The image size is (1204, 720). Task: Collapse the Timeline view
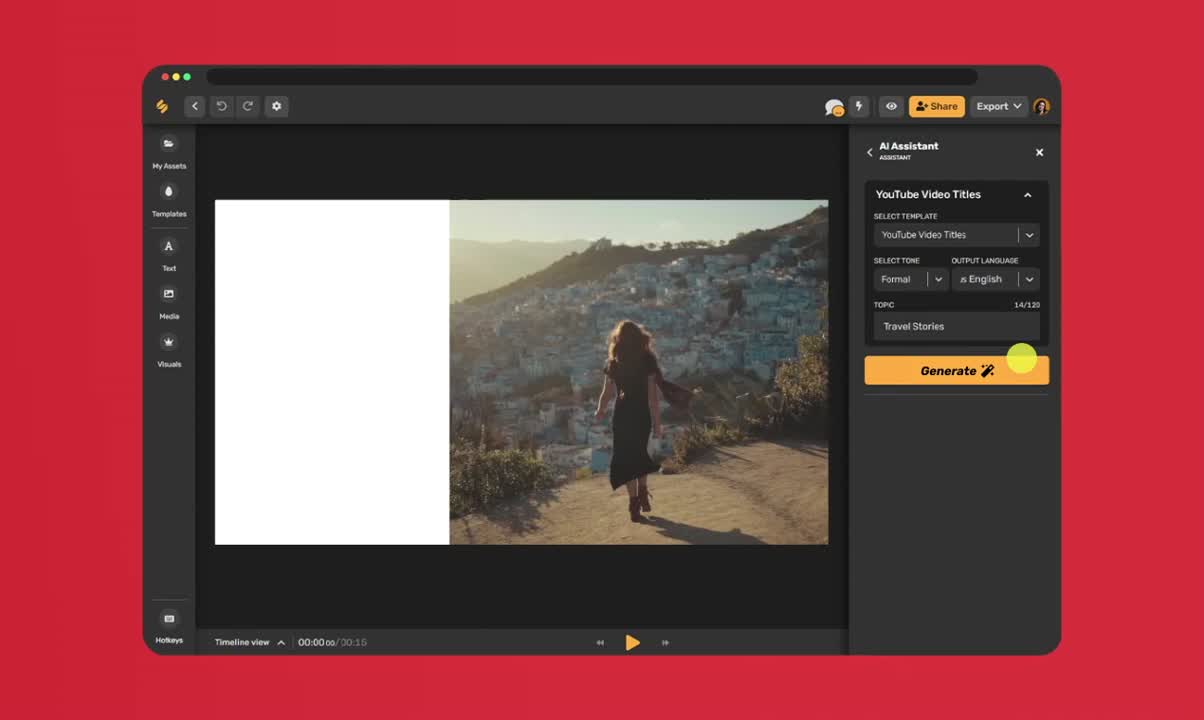click(281, 642)
